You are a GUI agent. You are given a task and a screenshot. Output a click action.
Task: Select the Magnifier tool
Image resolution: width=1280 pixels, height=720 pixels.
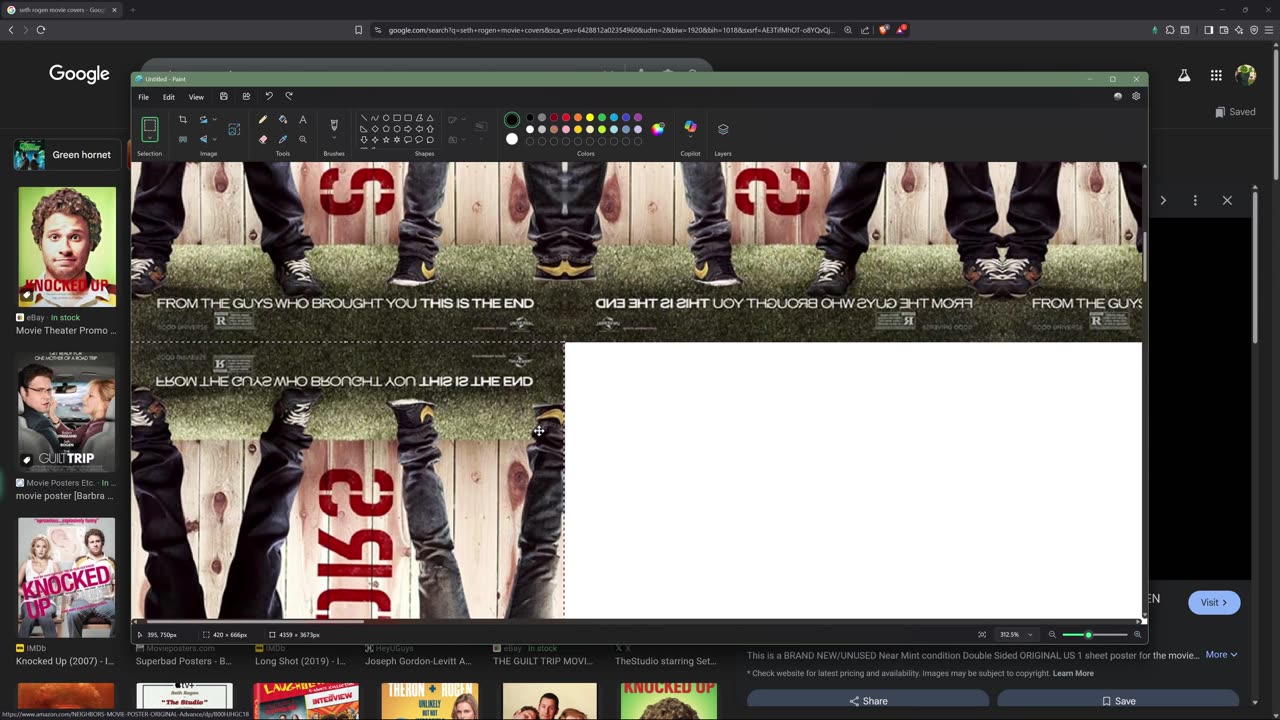303,139
